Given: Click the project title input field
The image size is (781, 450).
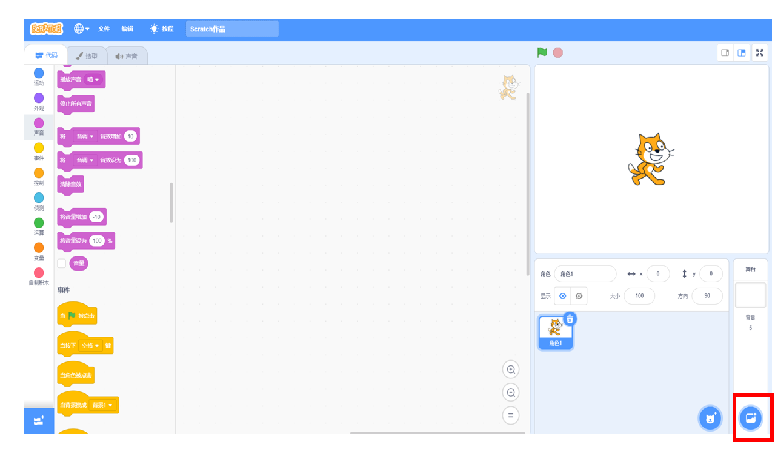Looking at the screenshot, I should pyautogui.click(x=232, y=29).
